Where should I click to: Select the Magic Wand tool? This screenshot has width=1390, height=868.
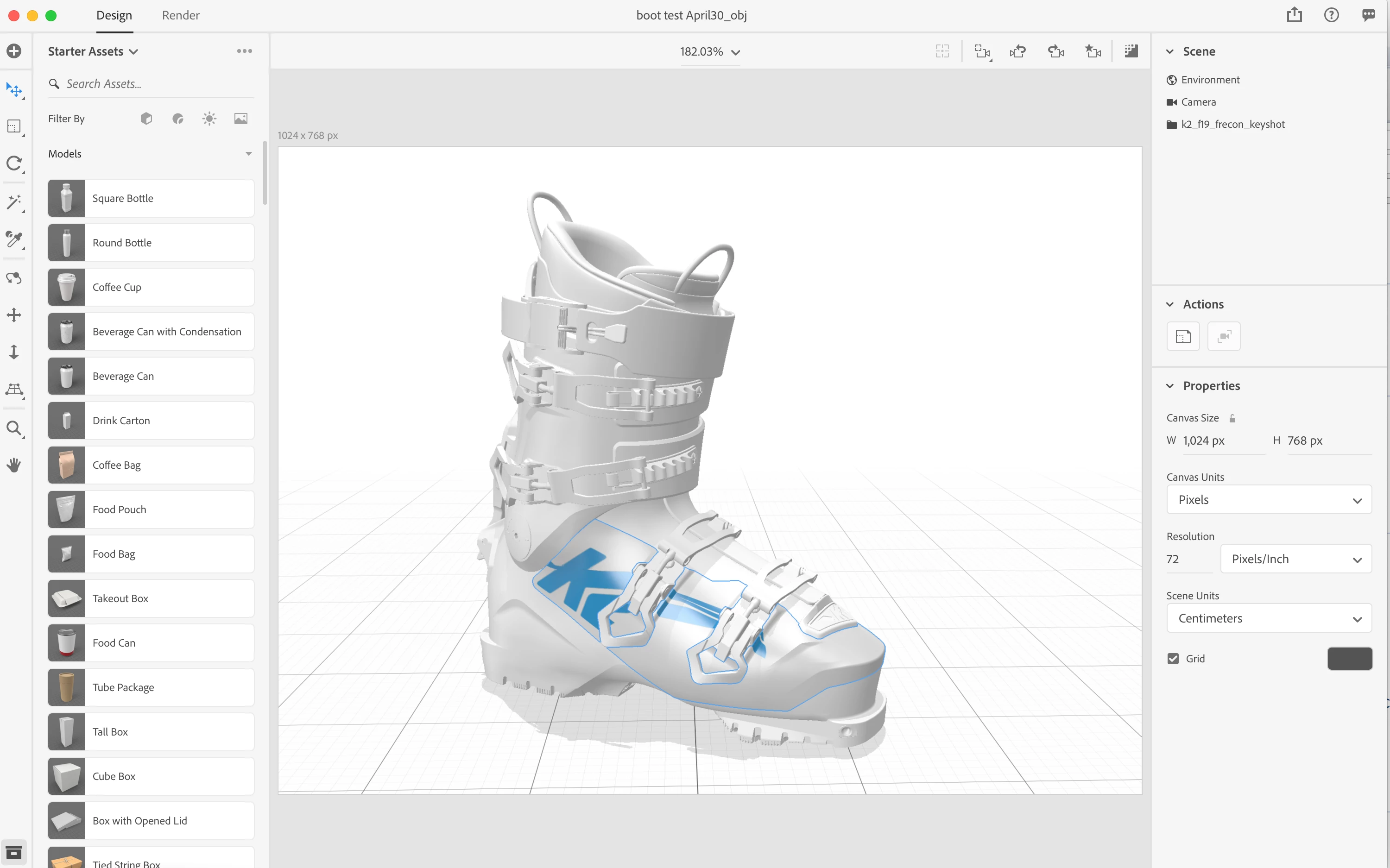point(14,201)
